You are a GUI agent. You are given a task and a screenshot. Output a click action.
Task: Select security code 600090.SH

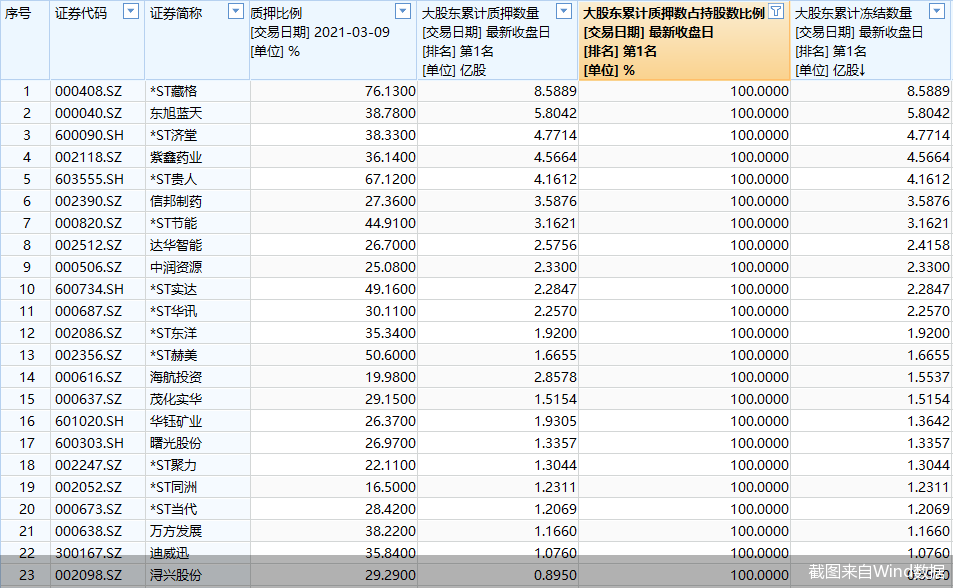point(89,135)
